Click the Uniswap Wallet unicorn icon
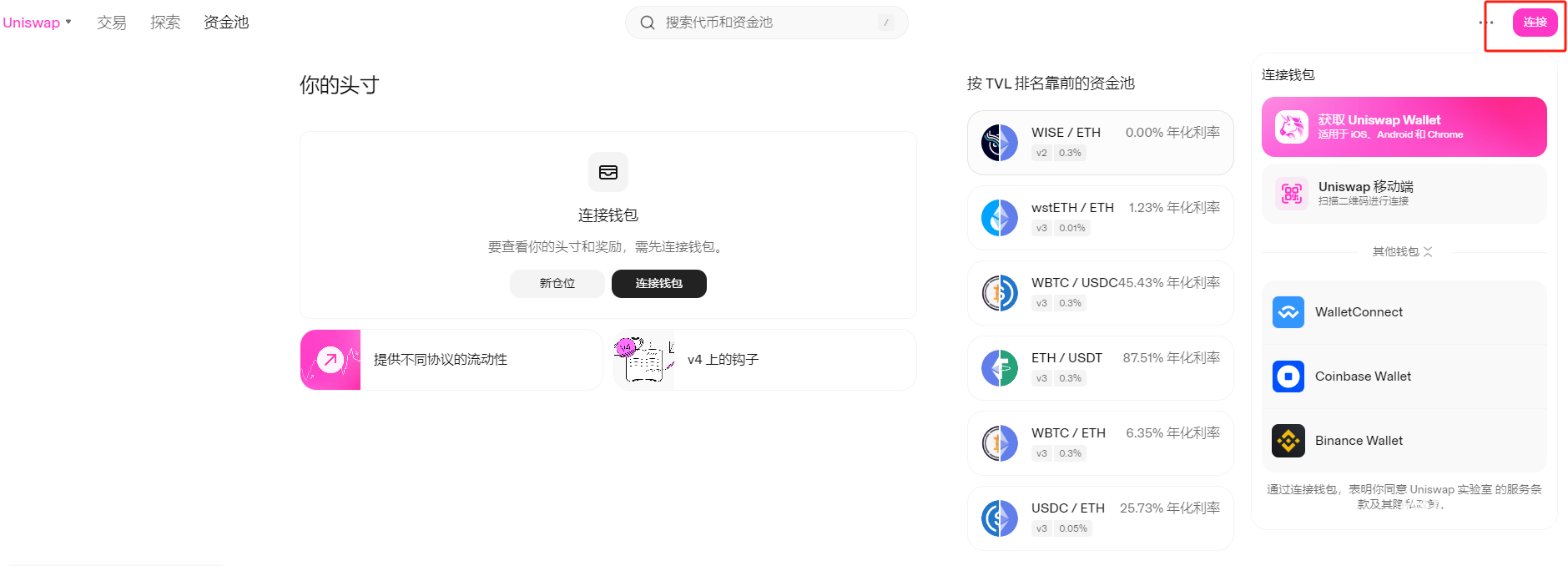Viewport: 1568px width, 566px height. click(1291, 127)
